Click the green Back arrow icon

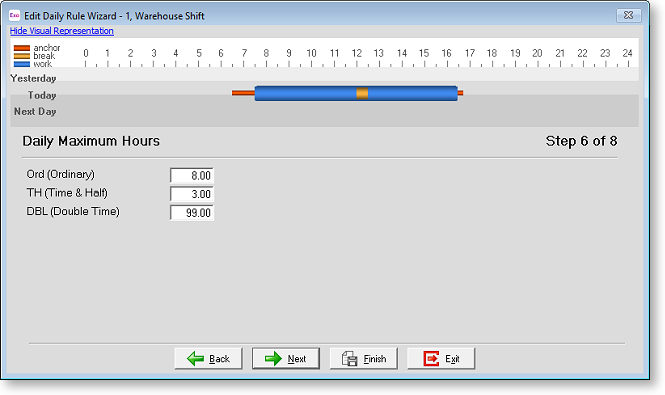(x=196, y=359)
